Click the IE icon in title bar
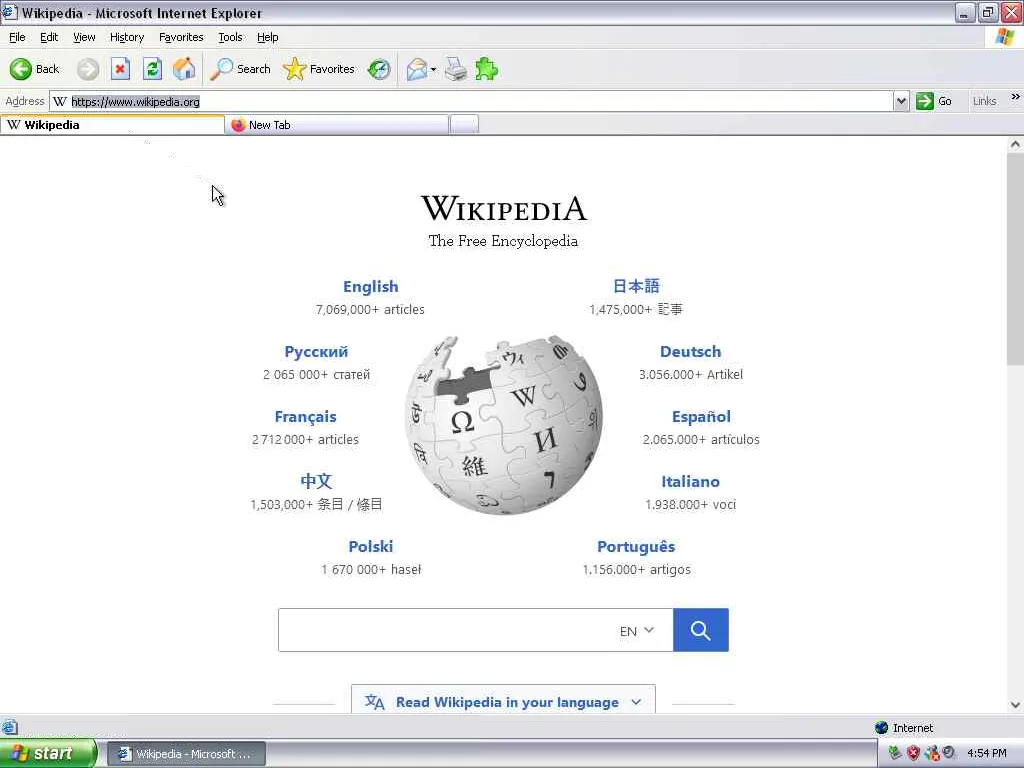 coord(9,12)
